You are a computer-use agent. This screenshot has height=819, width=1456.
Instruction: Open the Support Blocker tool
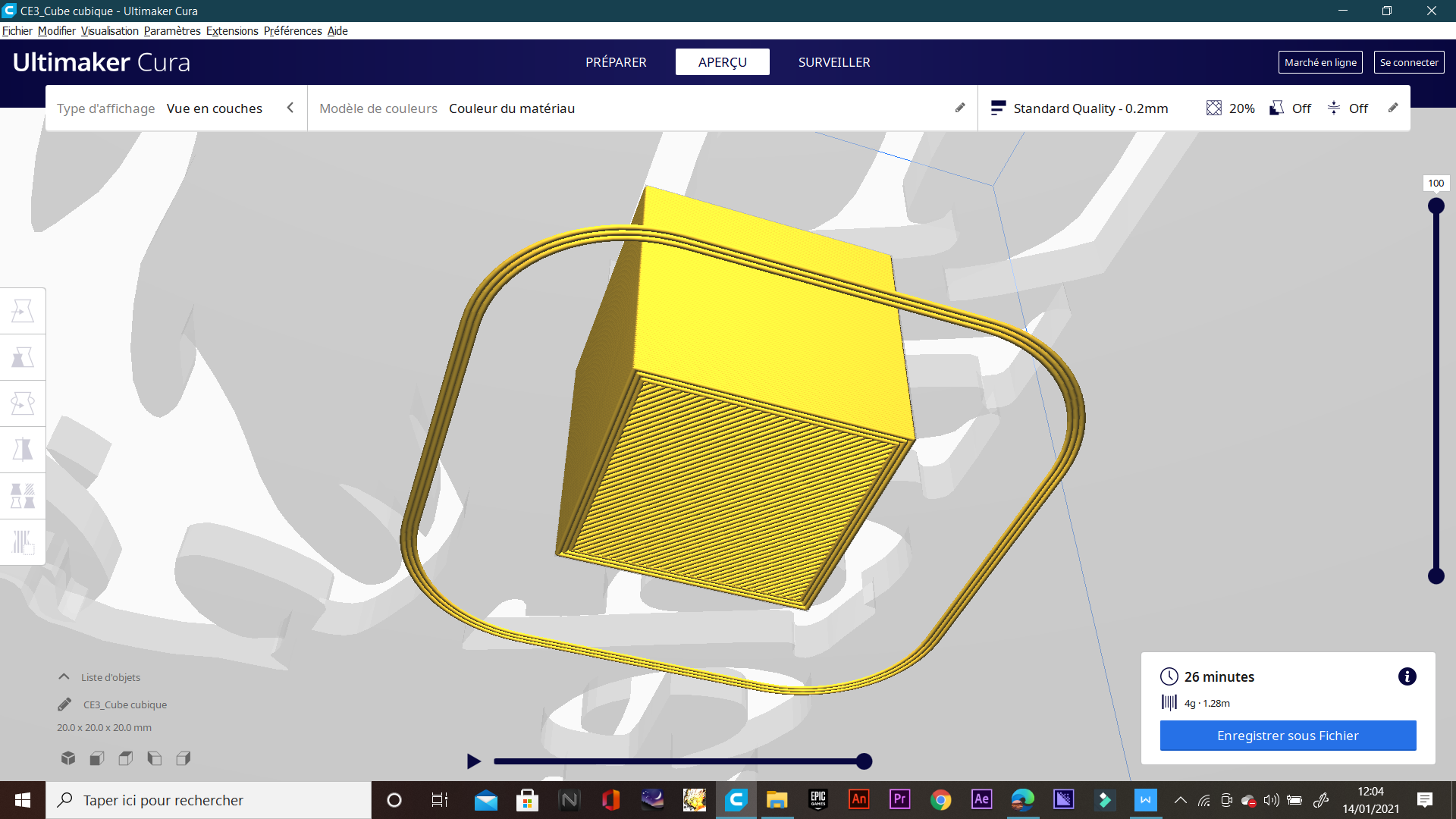click(x=23, y=542)
